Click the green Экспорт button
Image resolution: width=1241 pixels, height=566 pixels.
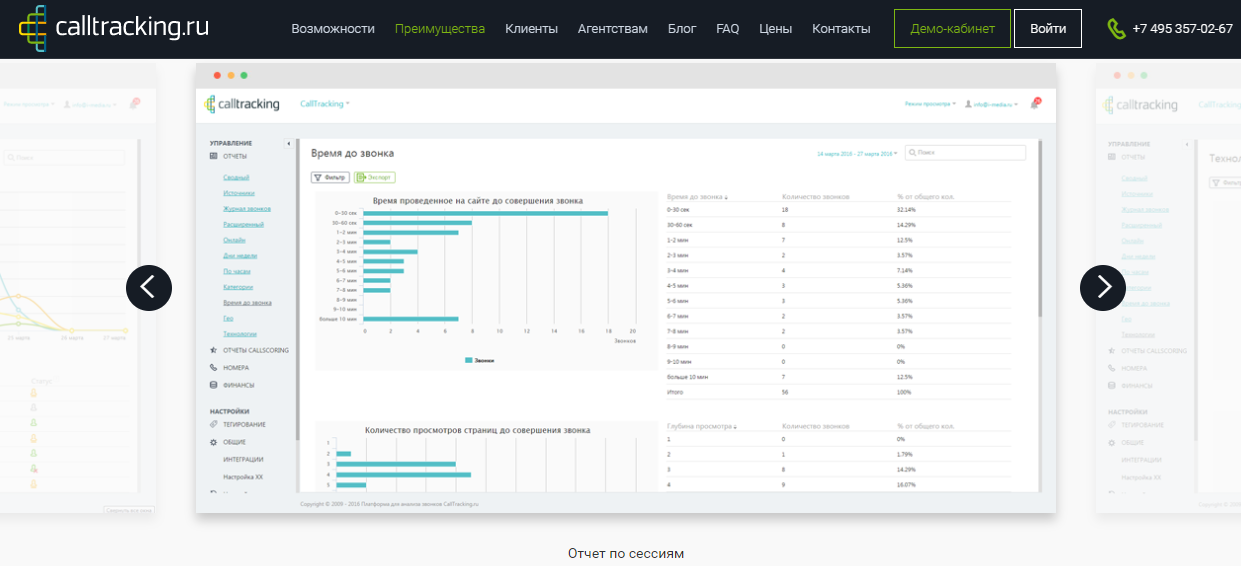(375, 177)
